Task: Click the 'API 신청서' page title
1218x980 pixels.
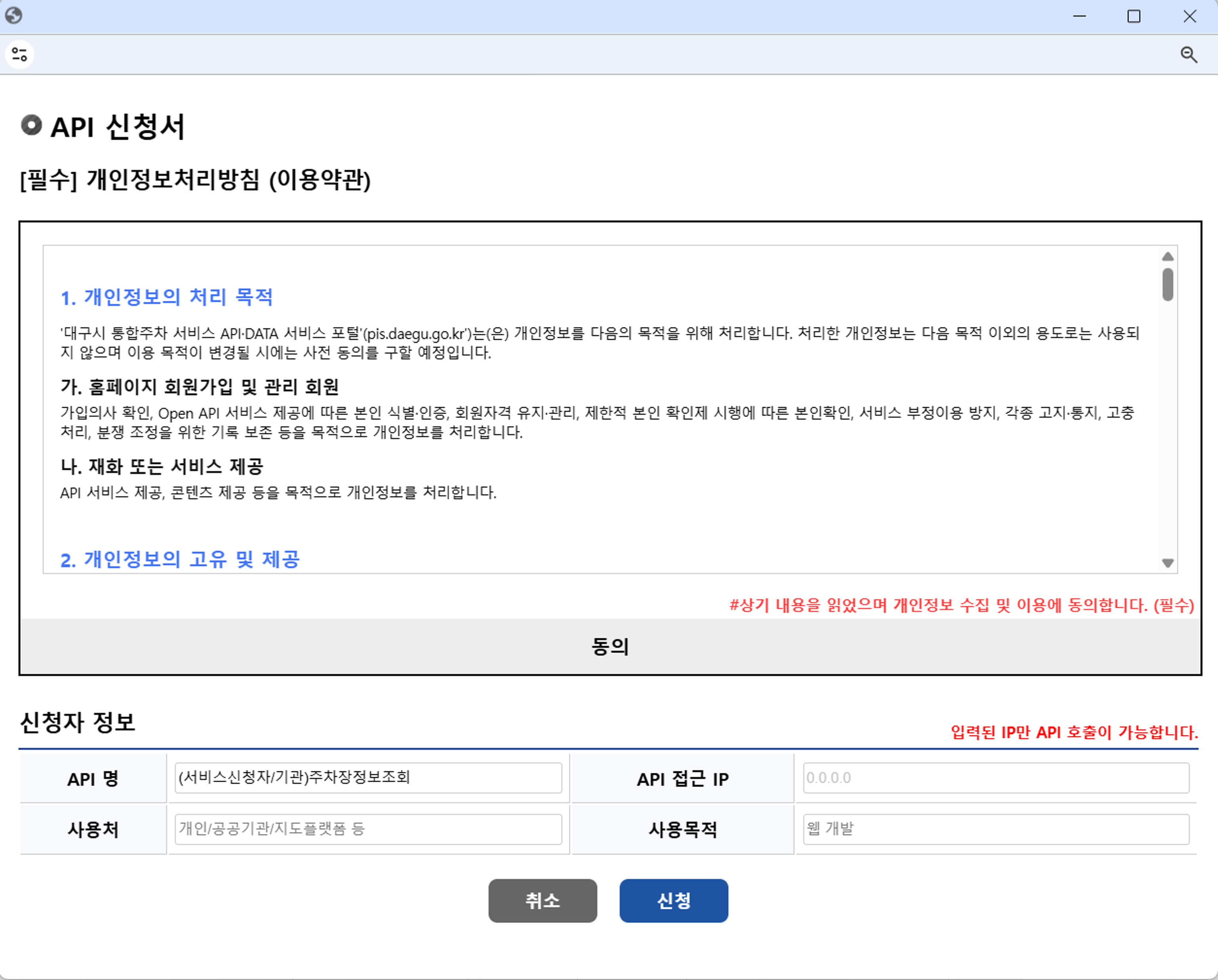Action: point(118,127)
